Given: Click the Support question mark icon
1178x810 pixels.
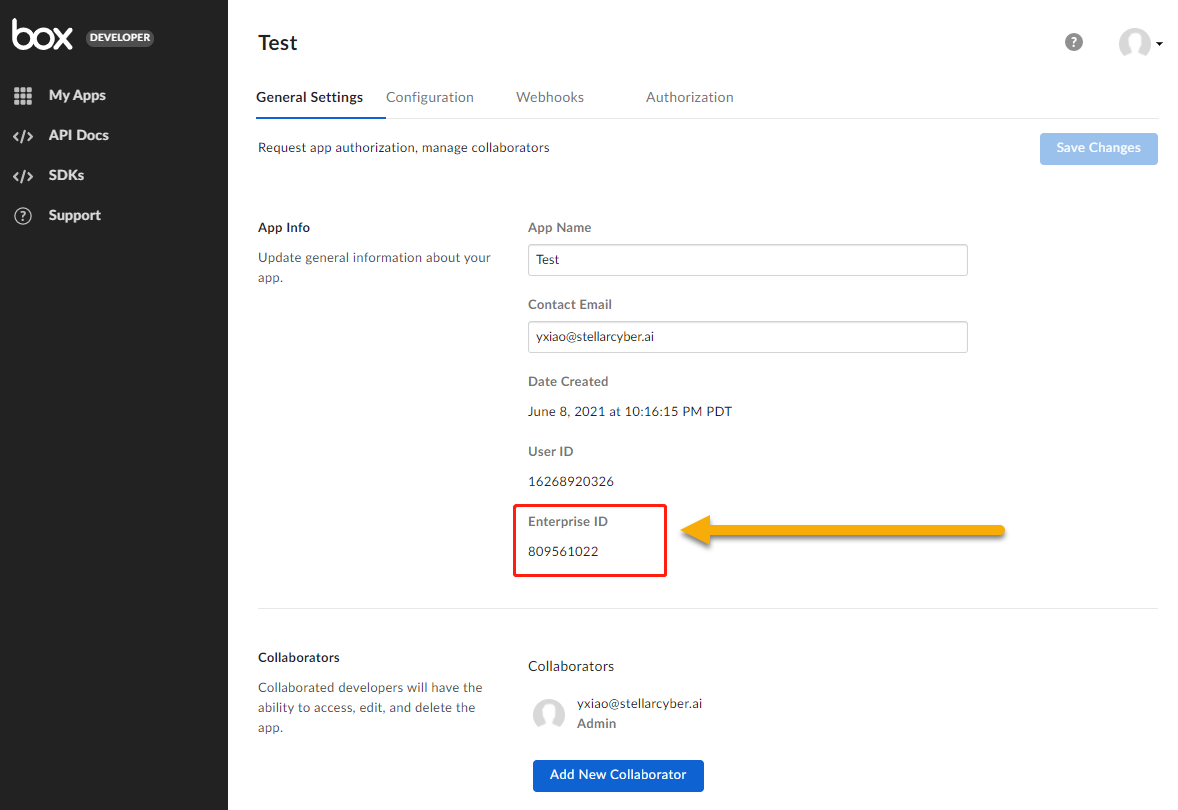Looking at the screenshot, I should 23,216.
